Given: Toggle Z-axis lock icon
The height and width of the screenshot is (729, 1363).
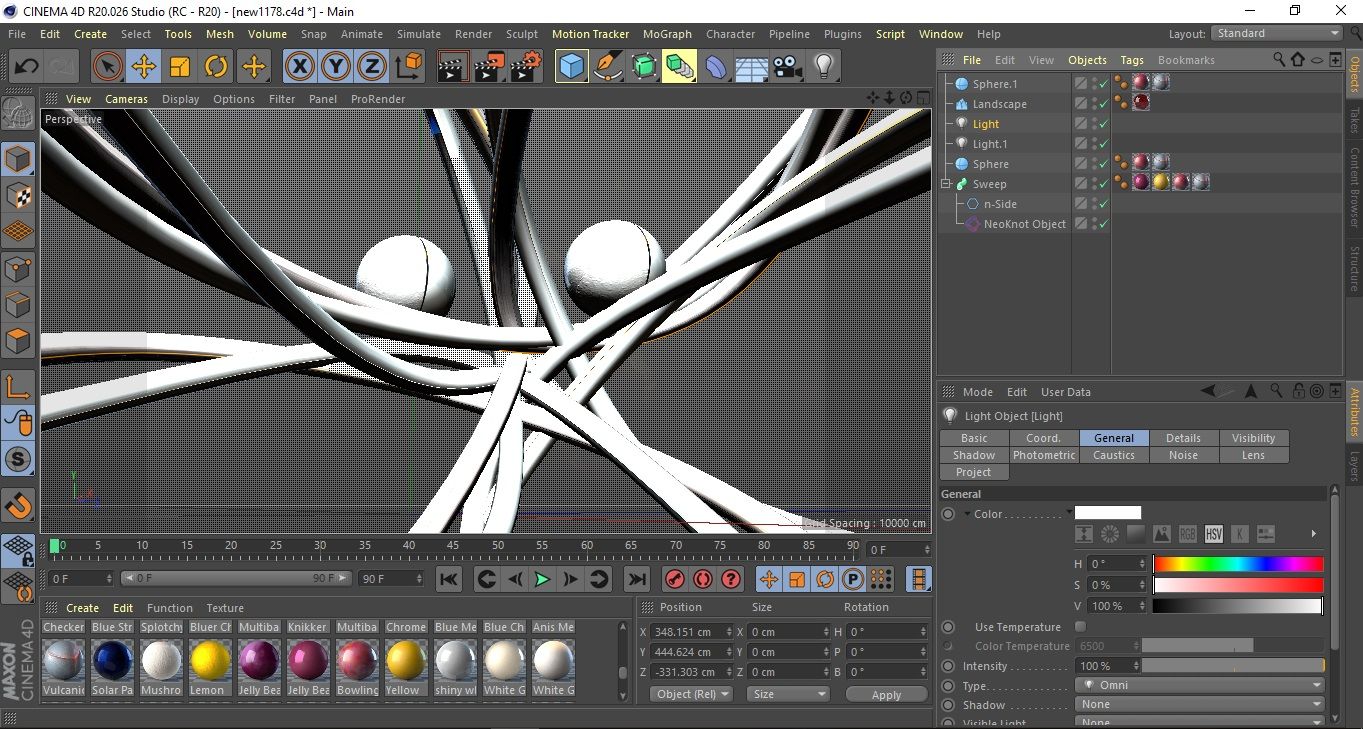Looking at the screenshot, I should pos(372,67).
